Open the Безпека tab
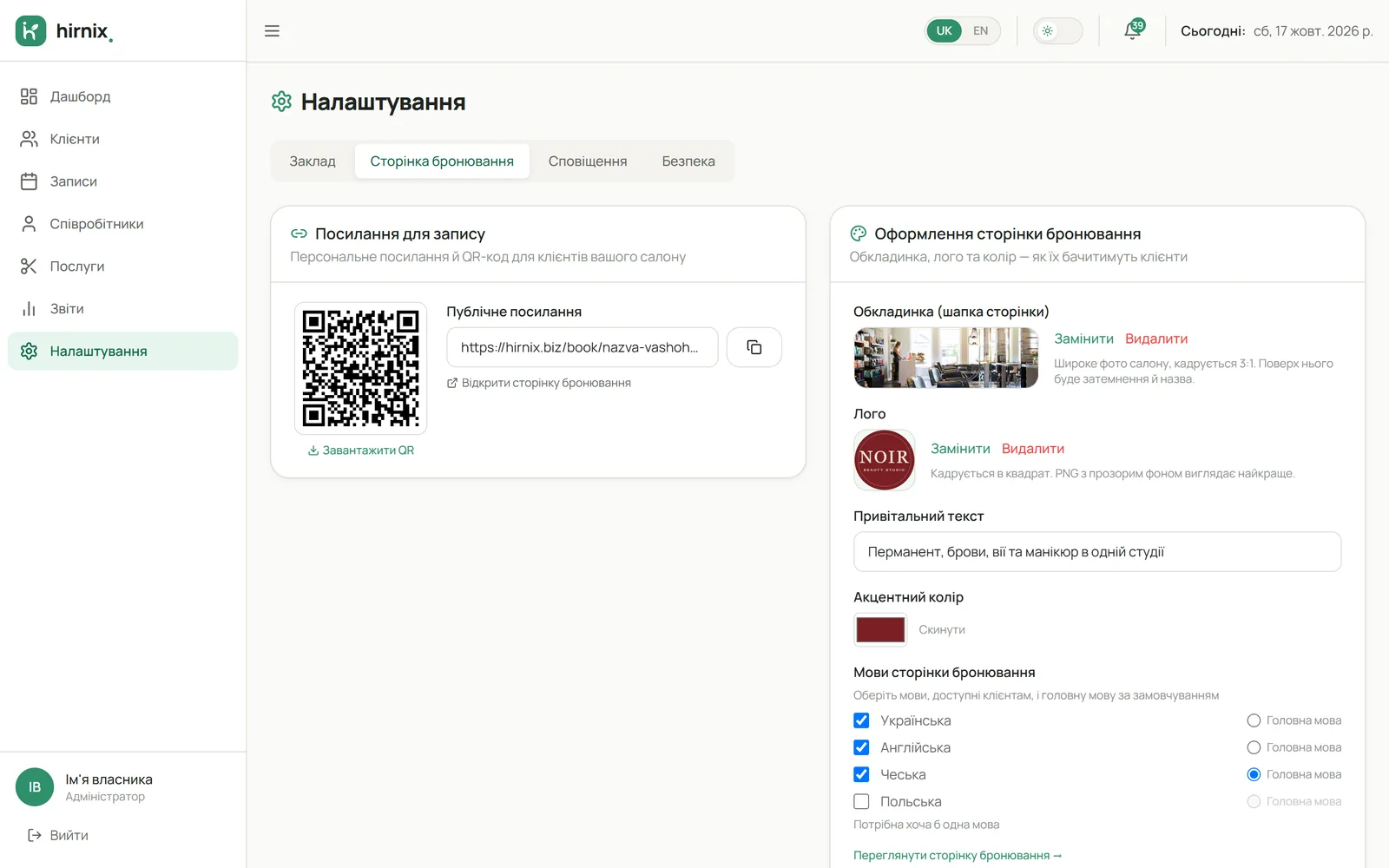This screenshot has width=1389, height=868. click(x=688, y=161)
